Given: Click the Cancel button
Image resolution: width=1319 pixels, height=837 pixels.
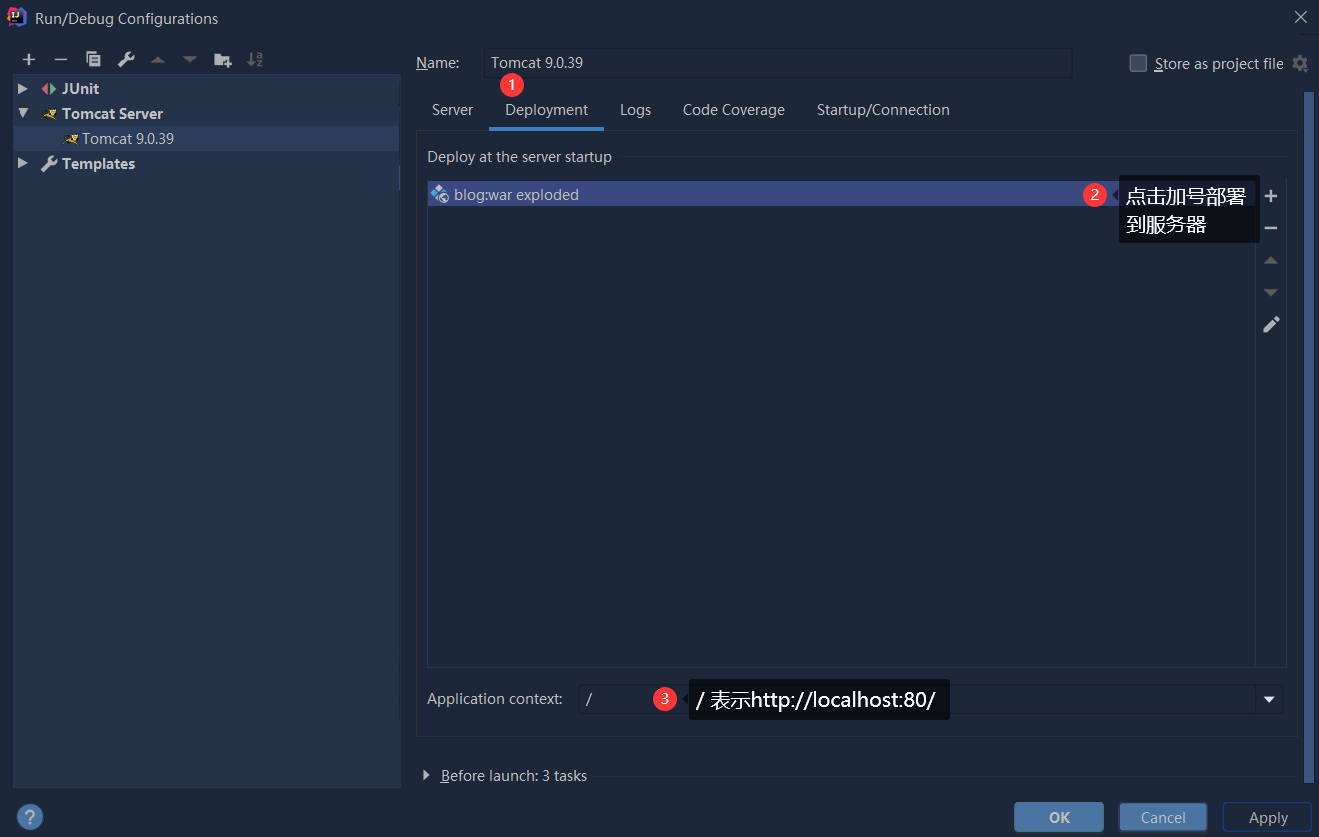Looking at the screenshot, I should [x=1163, y=817].
